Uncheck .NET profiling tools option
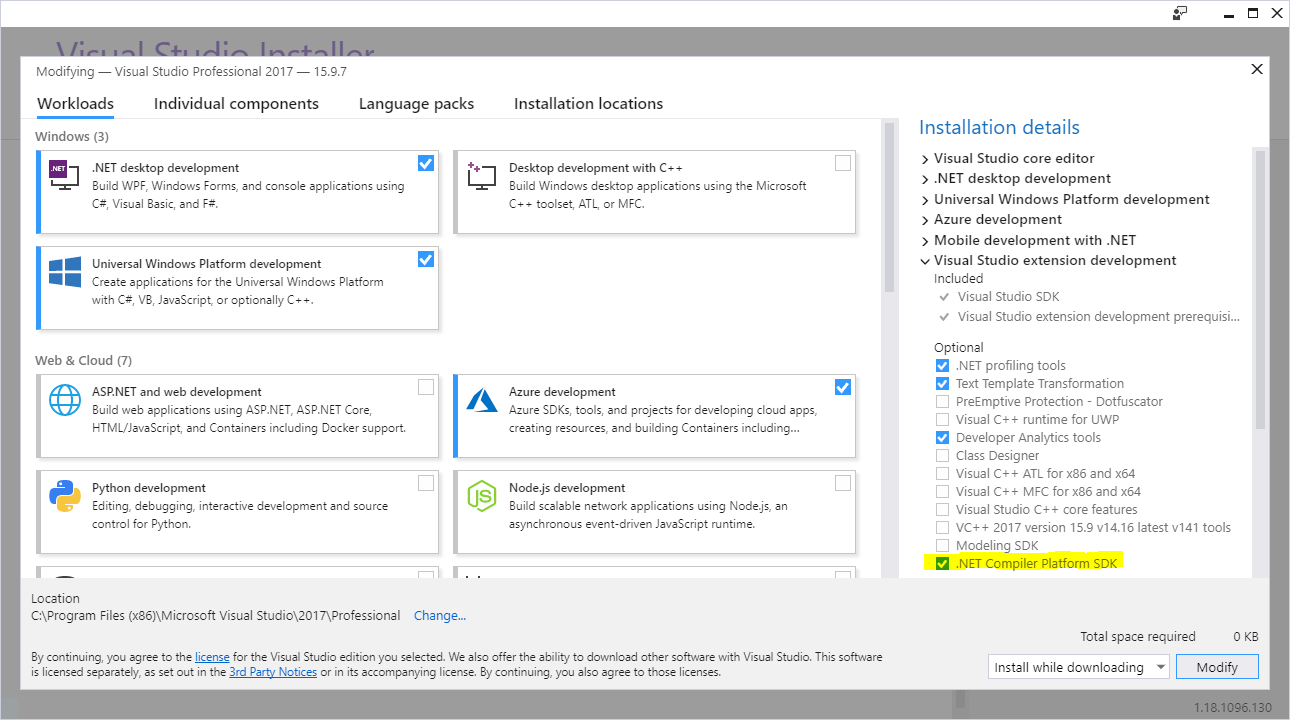1290x720 pixels. (942, 365)
